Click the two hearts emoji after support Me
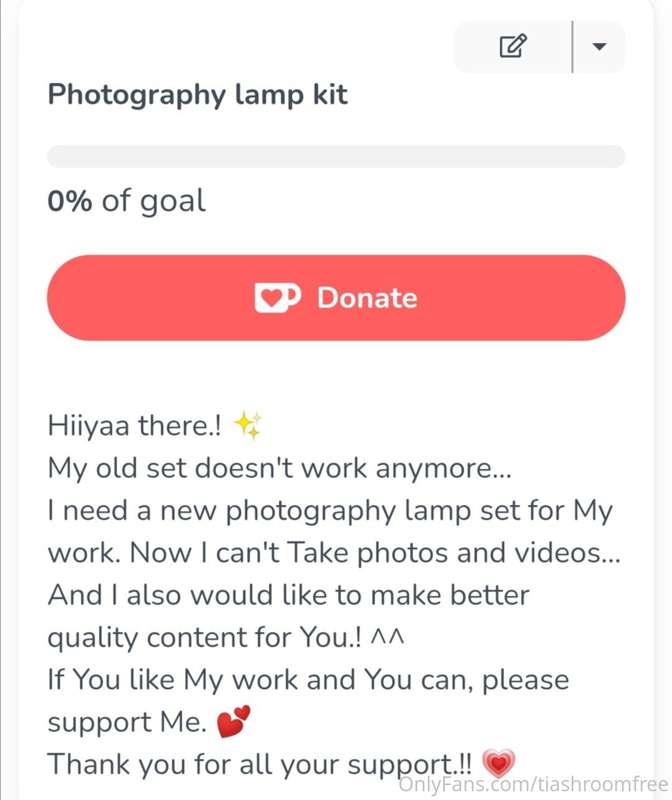Viewport: 672px width, 800px height. pos(234,721)
